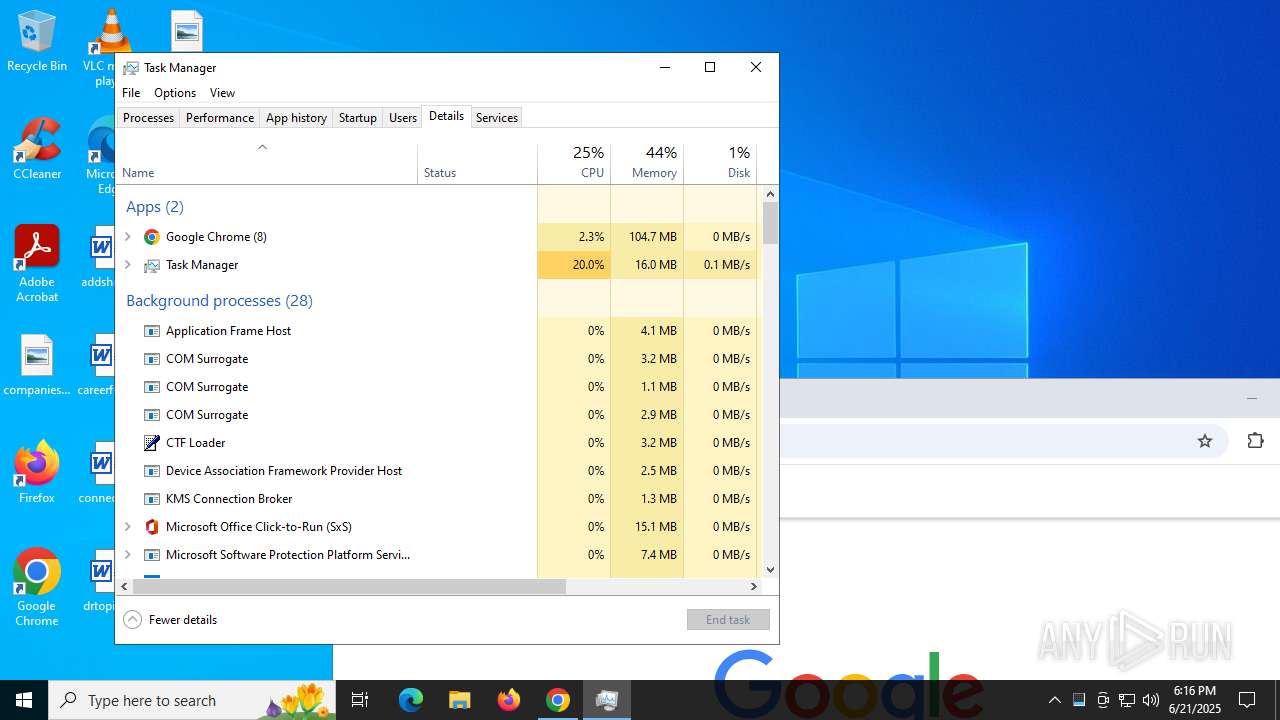This screenshot has height=720, width=1280.
Task: Open the notification center
Action: 1247,700
